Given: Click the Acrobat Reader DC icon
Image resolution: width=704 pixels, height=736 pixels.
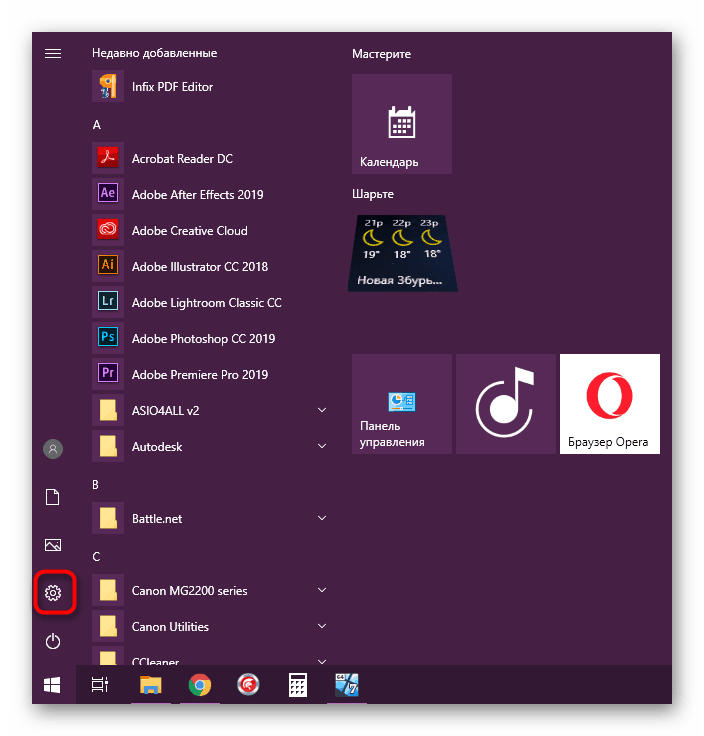Looking at the screenshot, I should (x=108, y=158).
